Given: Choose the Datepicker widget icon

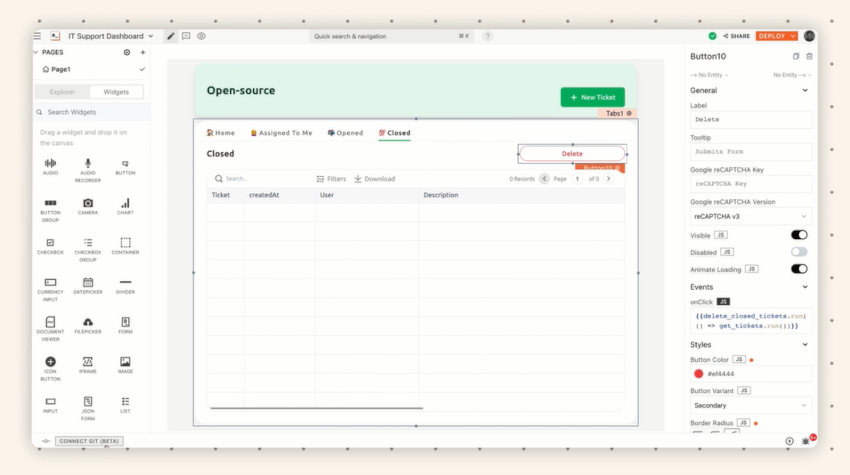Looking at the screenshot, I should click(x=88, y=282).
